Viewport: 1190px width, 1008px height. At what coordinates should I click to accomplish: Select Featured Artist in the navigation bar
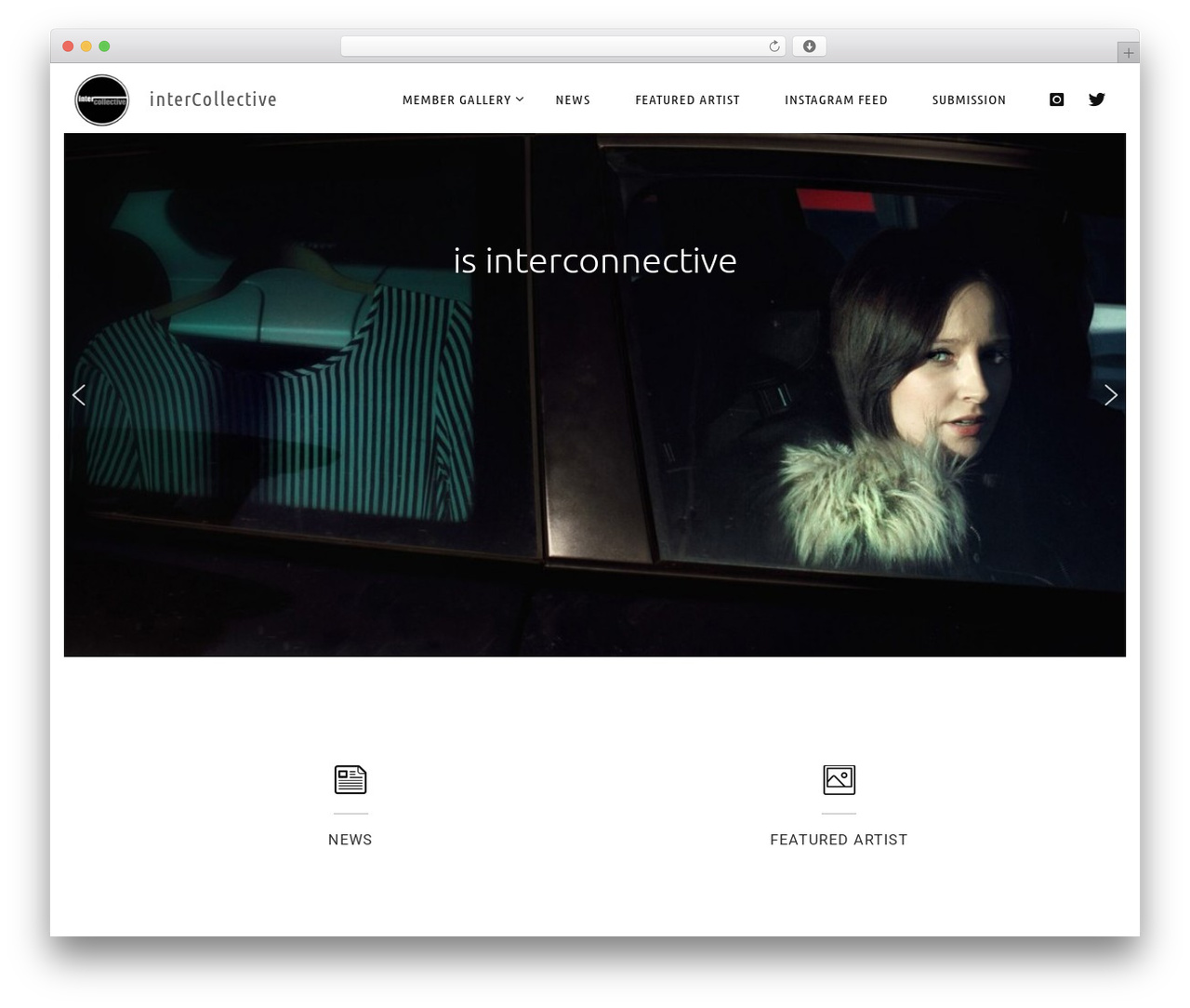687,100
